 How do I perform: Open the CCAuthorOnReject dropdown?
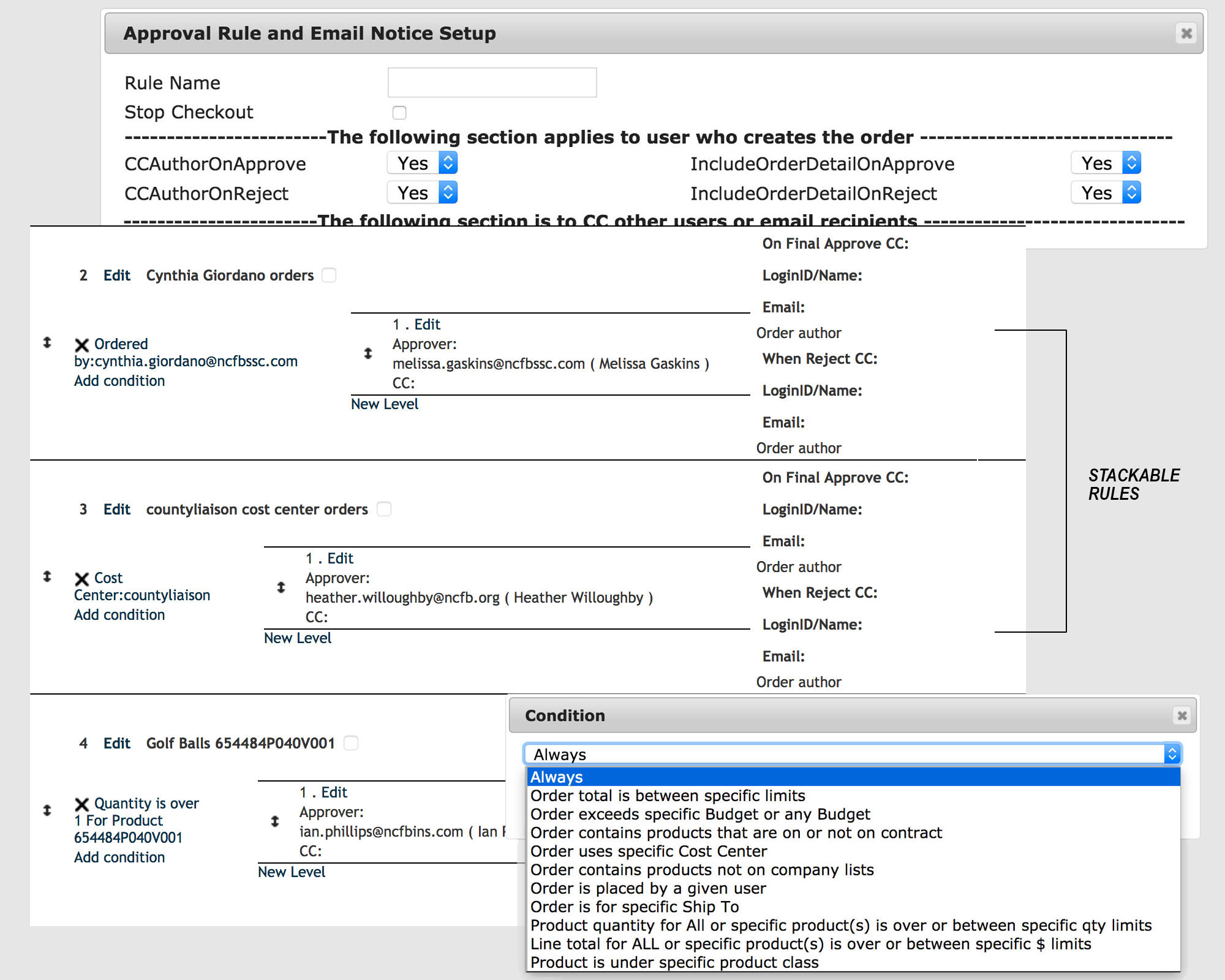423,192
